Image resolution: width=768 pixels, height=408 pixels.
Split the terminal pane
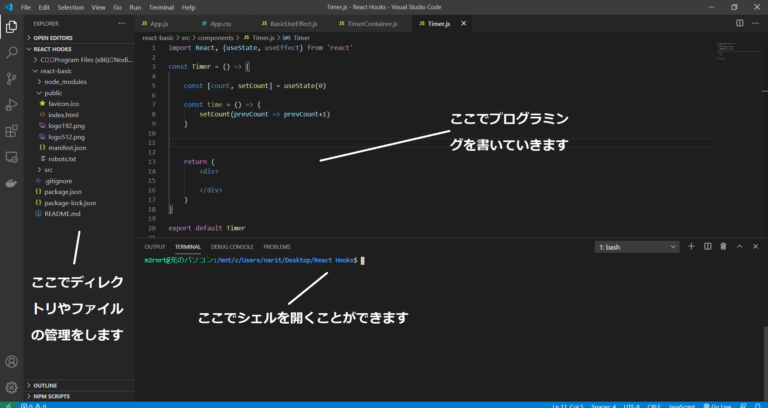pos(707,246)
